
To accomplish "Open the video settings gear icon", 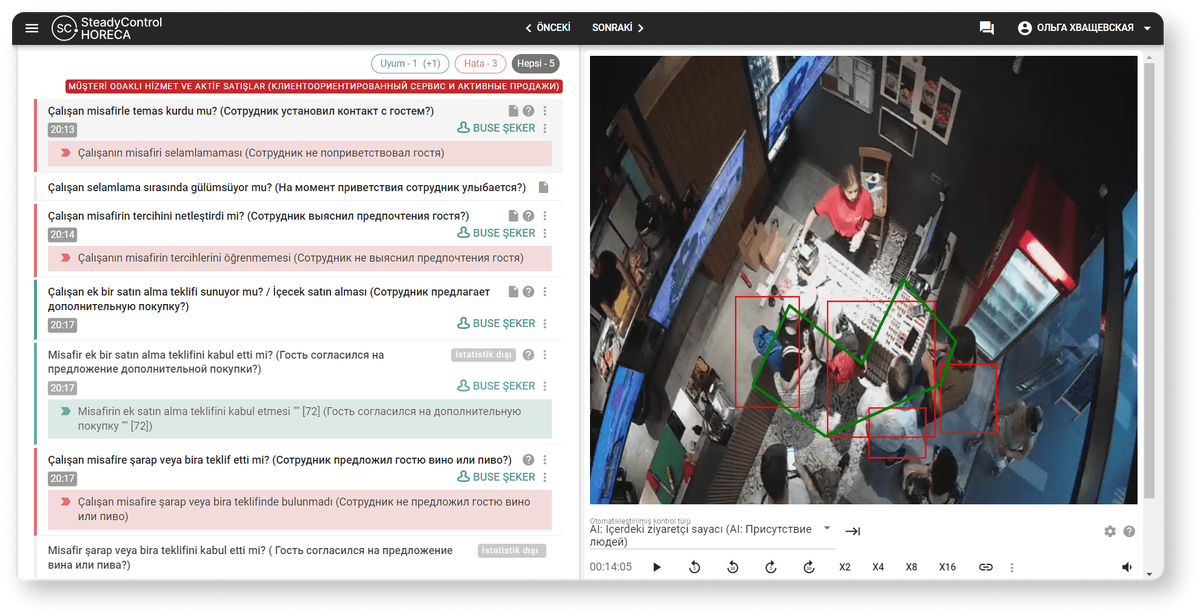I will [x=1109, y=532].
